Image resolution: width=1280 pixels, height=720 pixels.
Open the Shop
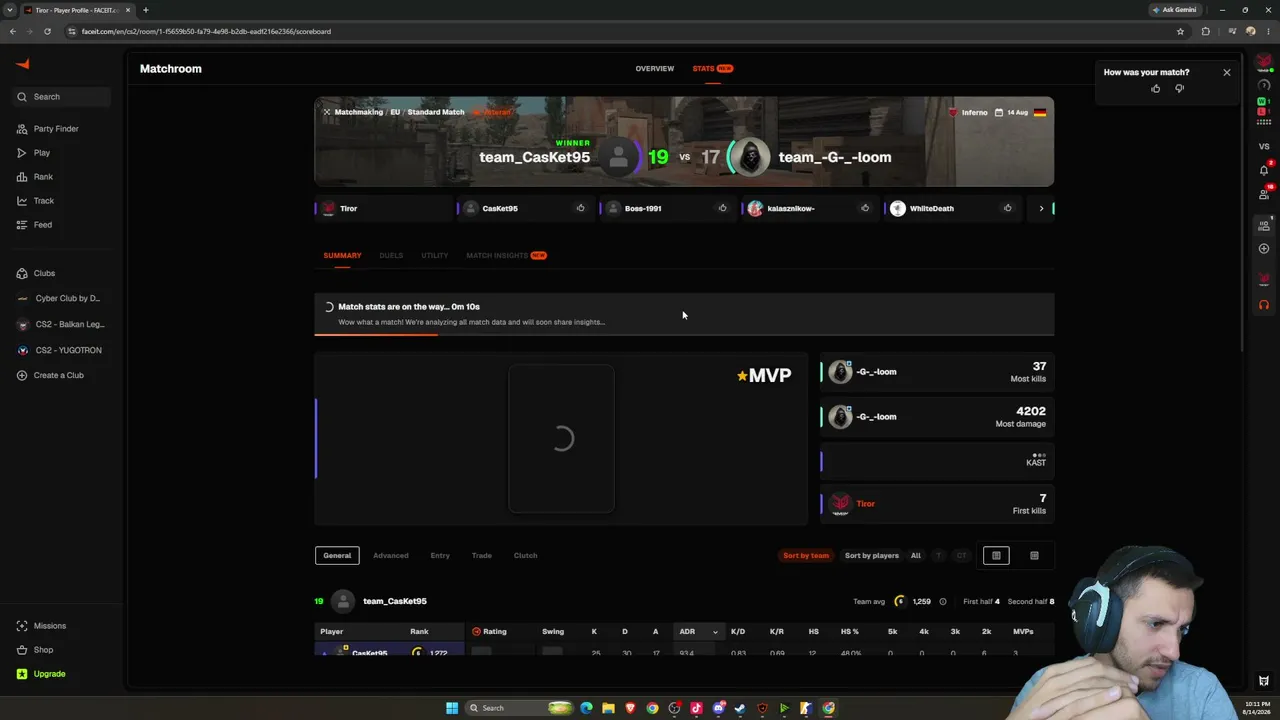pyautogui.click(x=43, y=650)
